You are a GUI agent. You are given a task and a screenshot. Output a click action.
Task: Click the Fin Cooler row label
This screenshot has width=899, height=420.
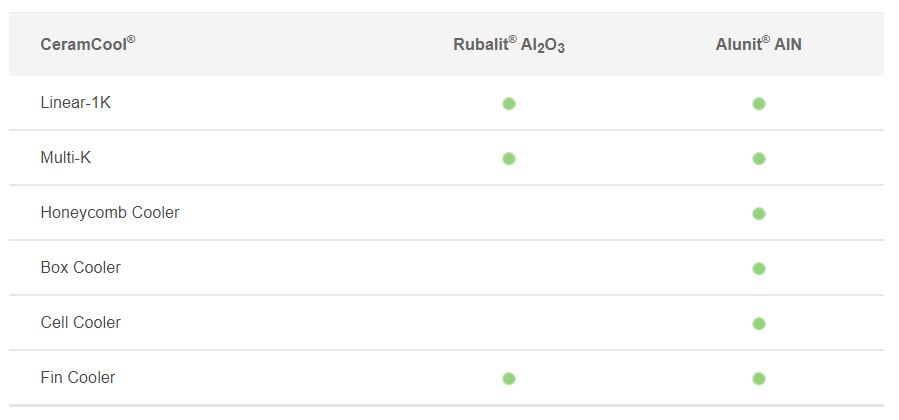(77, 378)
